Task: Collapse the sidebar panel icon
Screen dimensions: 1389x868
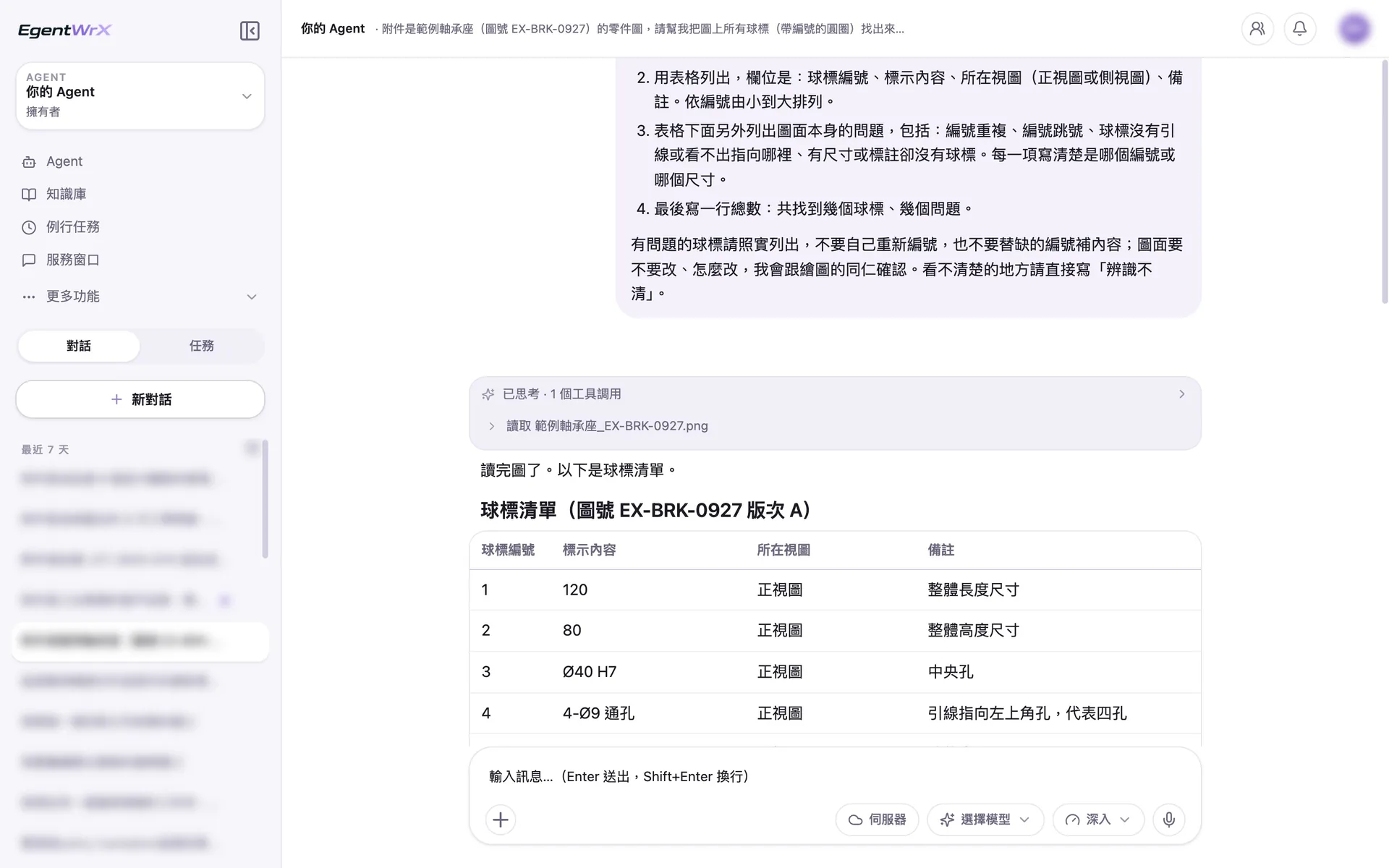Action: (x=250, y=30)
